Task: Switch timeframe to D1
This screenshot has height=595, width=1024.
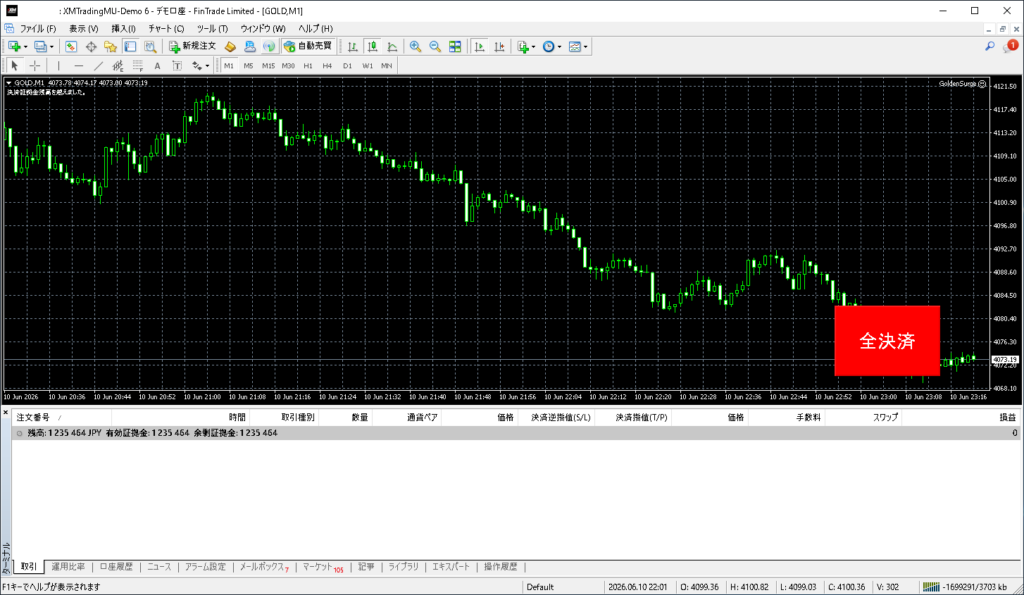Action: 347,65
